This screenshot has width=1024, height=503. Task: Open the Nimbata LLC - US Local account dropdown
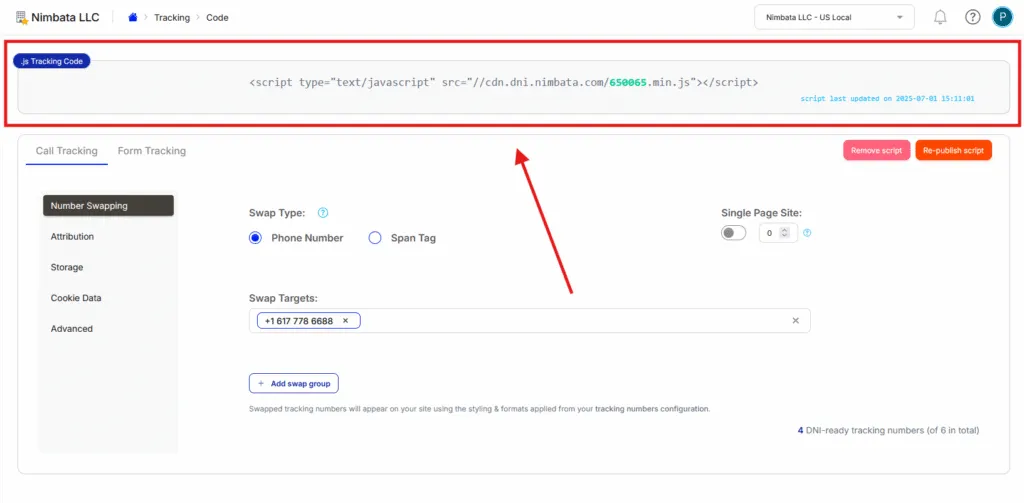[834, 18]
